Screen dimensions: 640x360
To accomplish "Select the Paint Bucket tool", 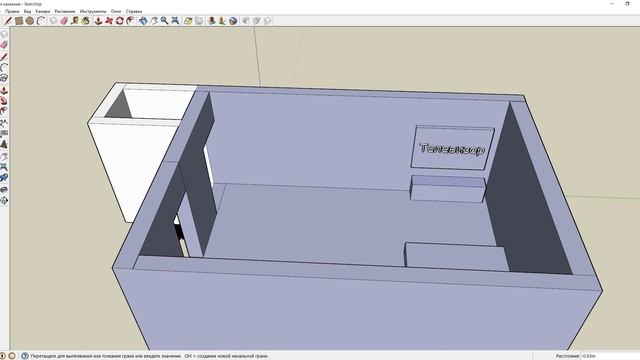I will click(x=85, y=20).
